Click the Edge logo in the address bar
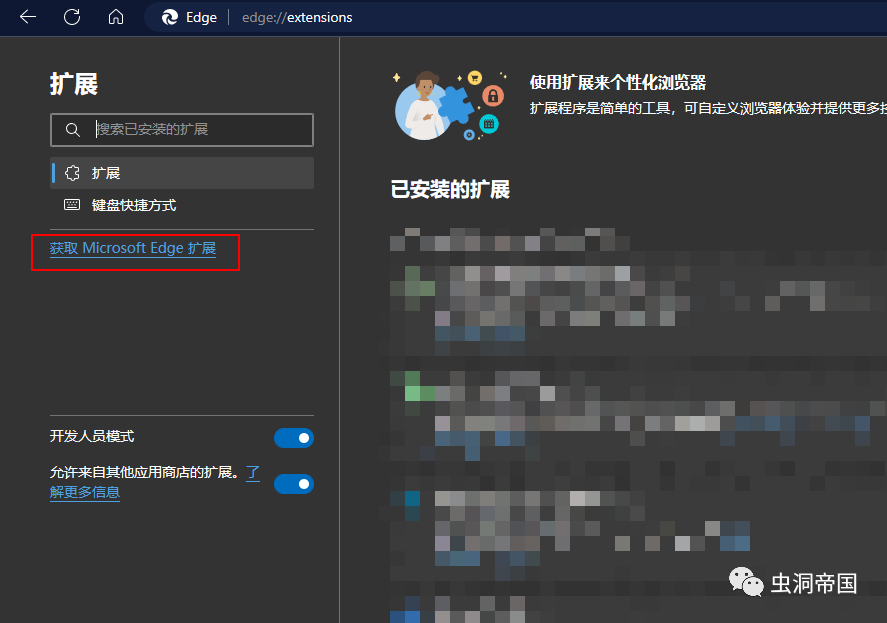Viewport: 887px width, 623px height. (170, 18)
